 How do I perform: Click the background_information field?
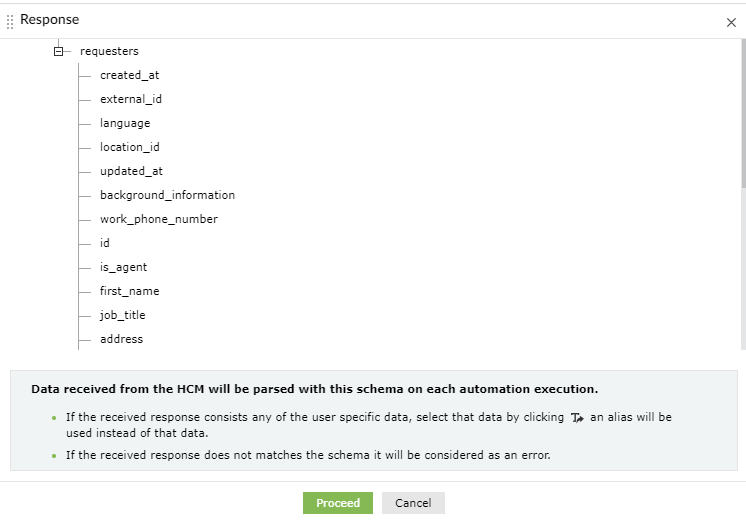point(167,195)
